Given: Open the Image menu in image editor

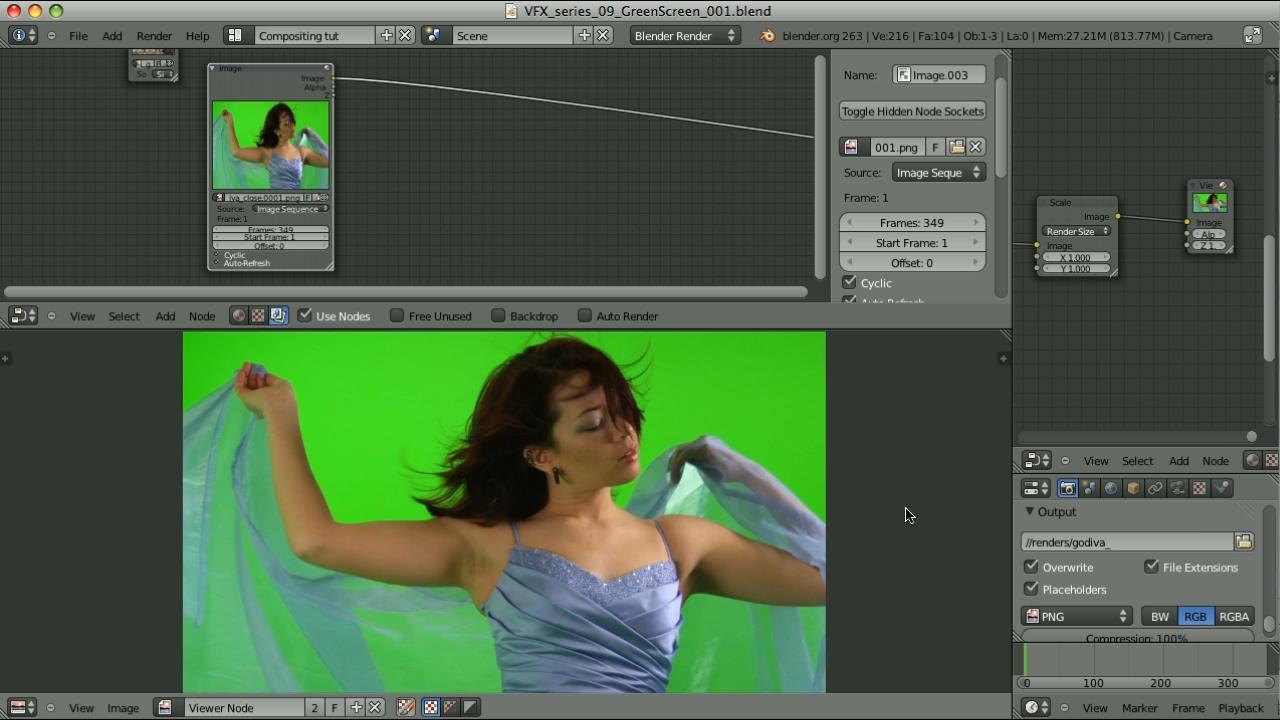Looking at the screenshot, I should click(123, 707).
